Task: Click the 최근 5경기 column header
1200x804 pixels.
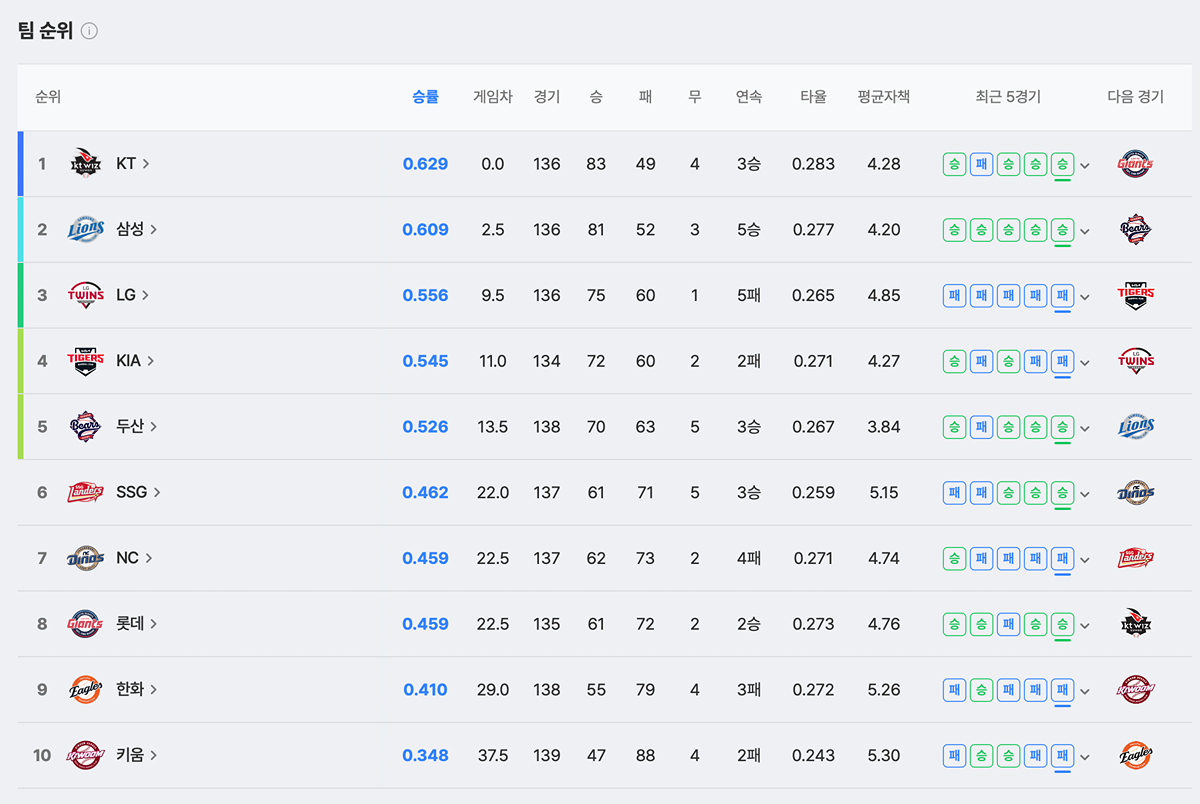Action: pos(1008,97)
